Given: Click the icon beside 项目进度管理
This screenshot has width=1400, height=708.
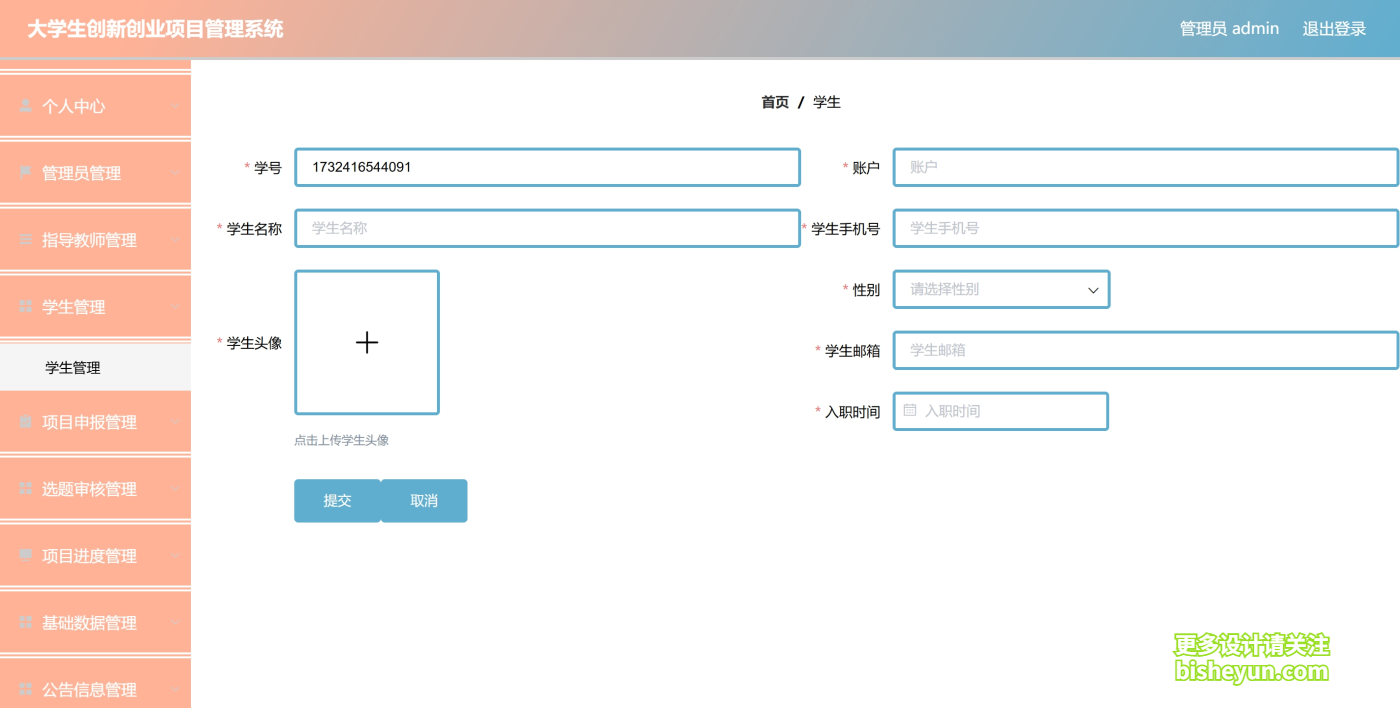Looking at the screenshot, I should pos(26,556).
